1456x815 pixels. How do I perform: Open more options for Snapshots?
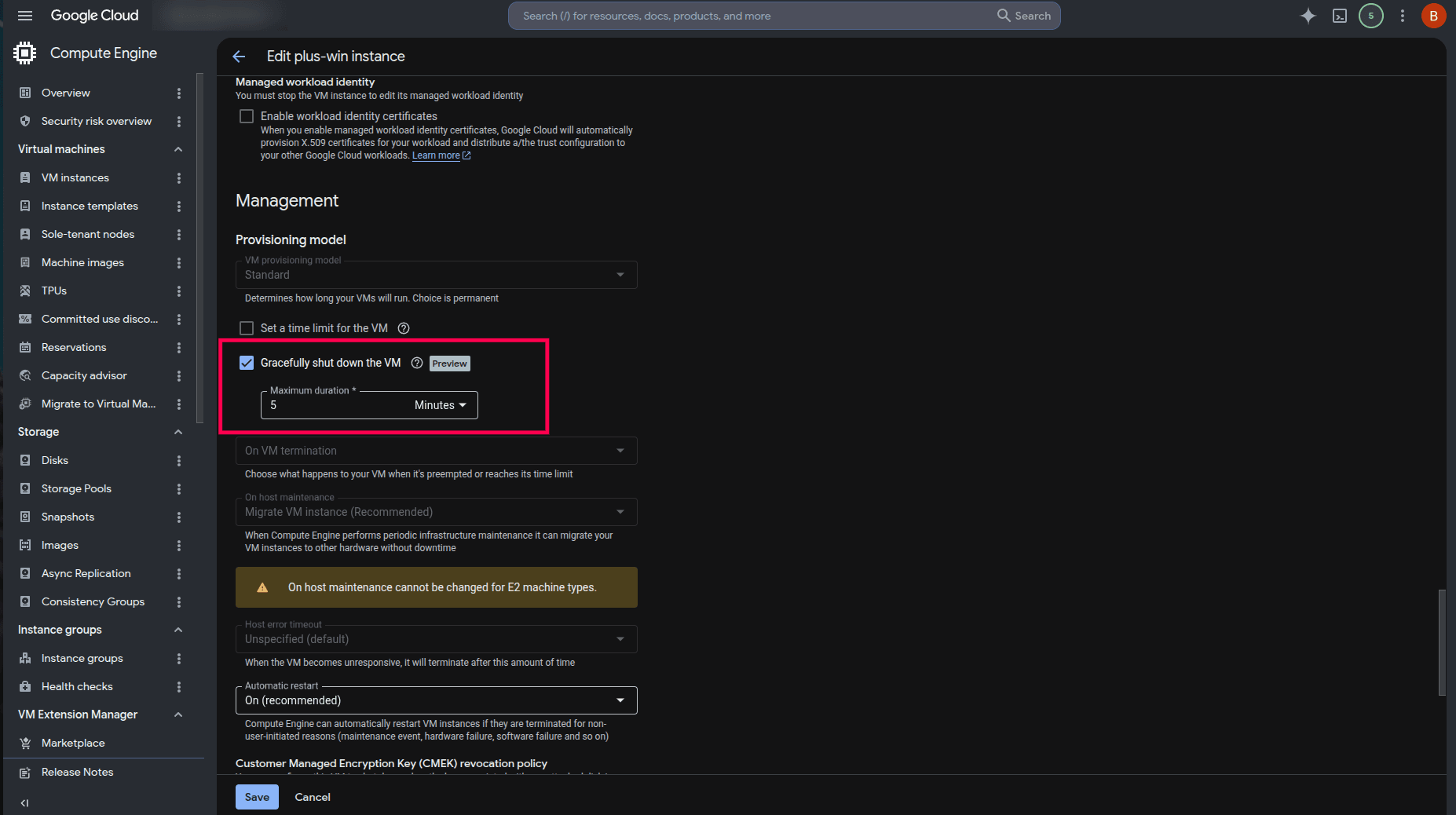pyautogui.click(x=179, y=517)
